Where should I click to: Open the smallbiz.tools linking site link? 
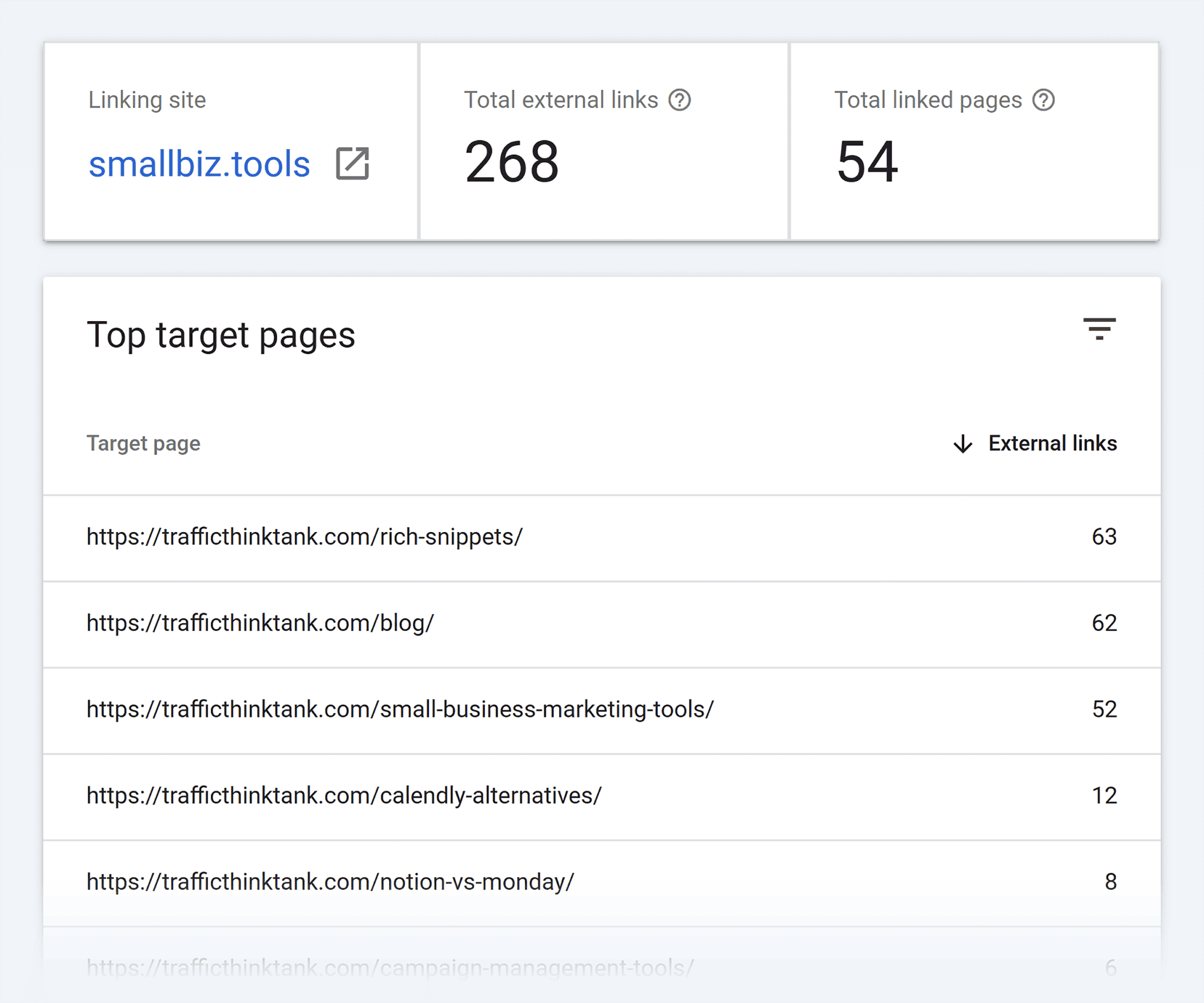(199, 163)
